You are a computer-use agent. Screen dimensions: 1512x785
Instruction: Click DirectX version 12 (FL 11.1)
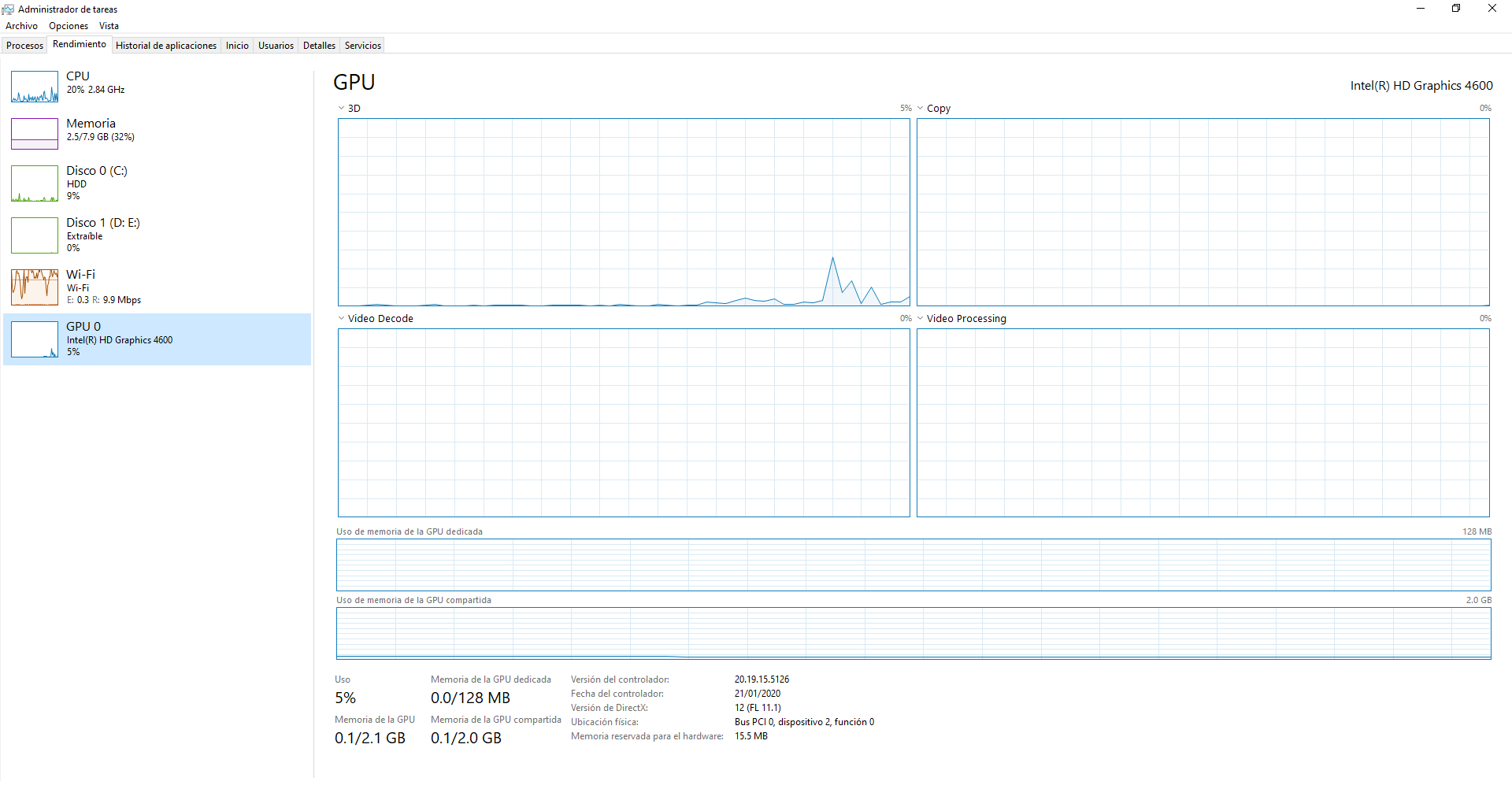(x=758, y=708)
